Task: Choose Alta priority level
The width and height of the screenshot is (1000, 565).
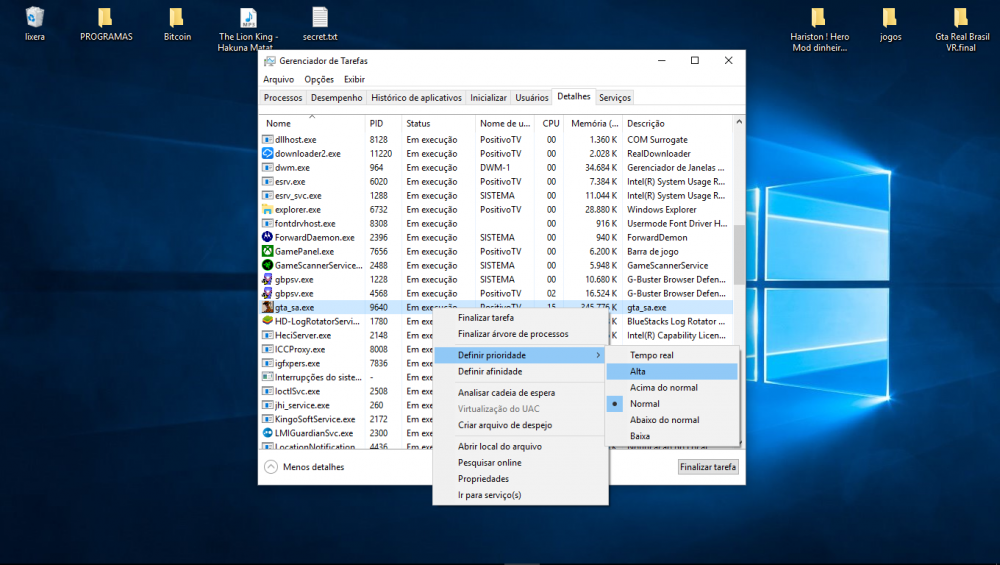Action: (638, 372)
